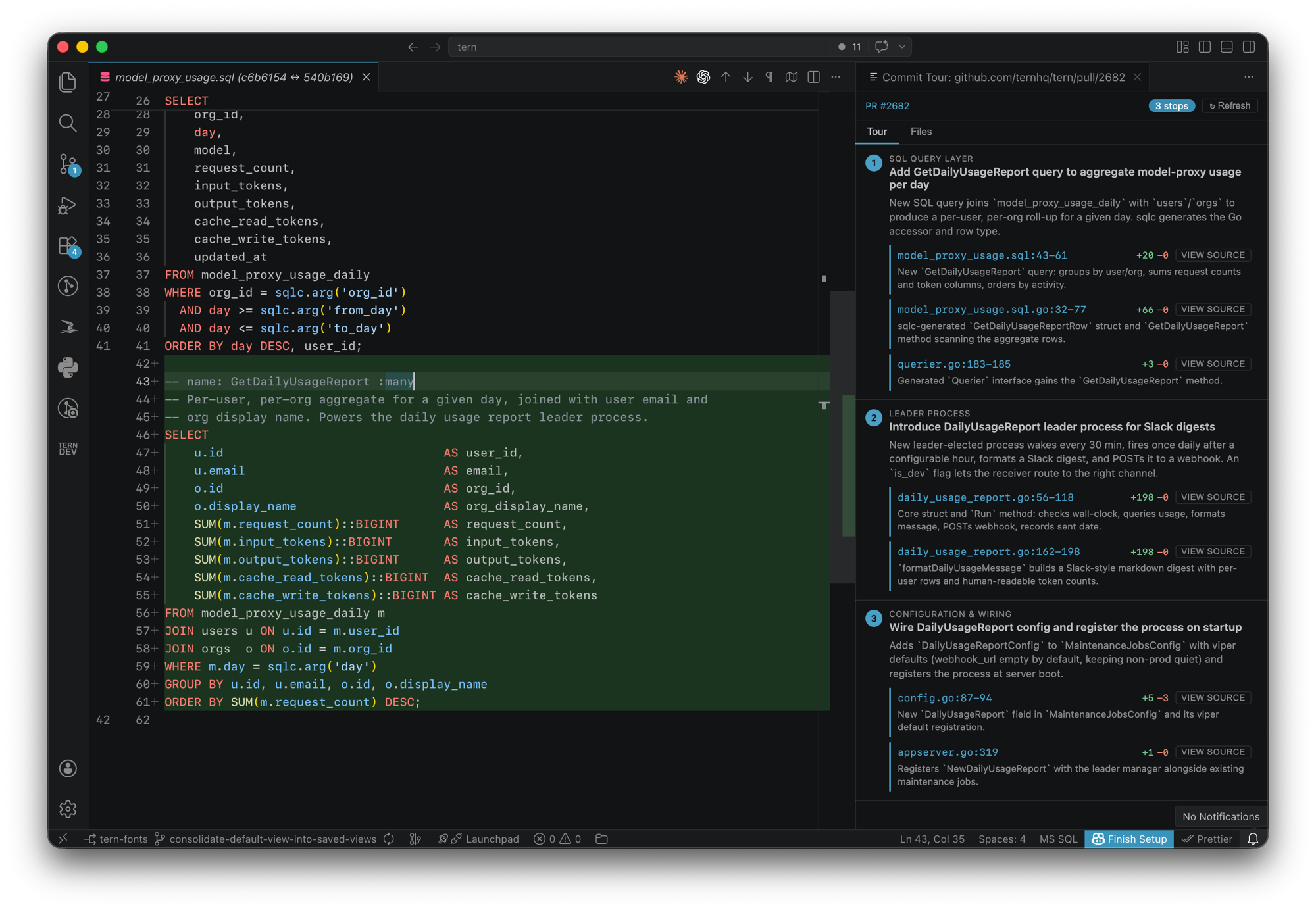
Task: Open the daily_usage_report.go:162-198 link
Action: (988, 552)
